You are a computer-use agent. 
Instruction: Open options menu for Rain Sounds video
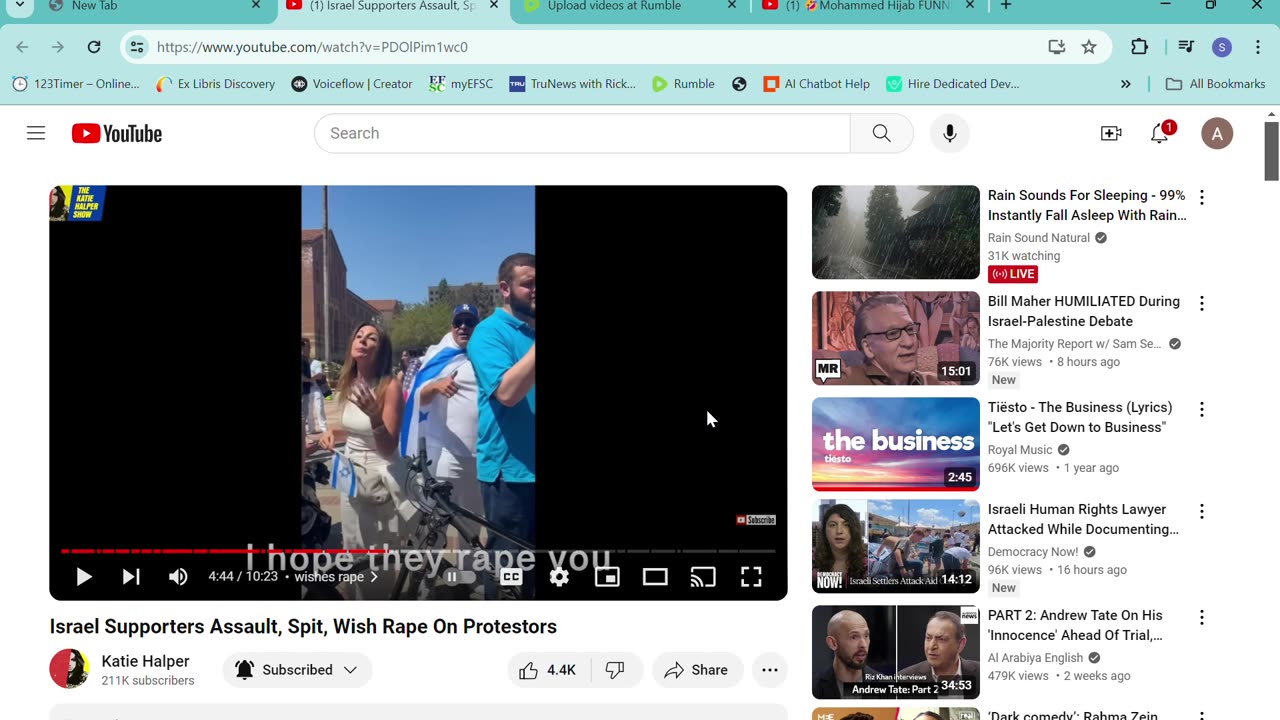point(1202,197)
